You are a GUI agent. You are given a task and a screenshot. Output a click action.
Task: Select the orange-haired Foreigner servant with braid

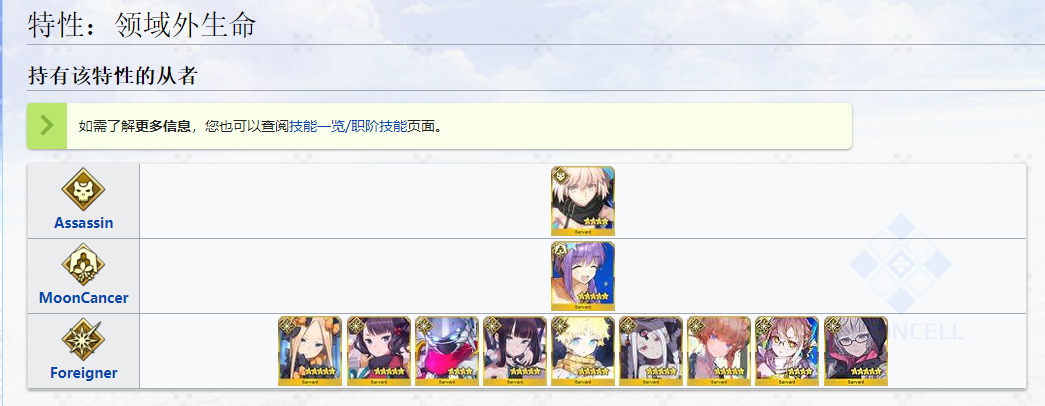(x=719, y=351)
